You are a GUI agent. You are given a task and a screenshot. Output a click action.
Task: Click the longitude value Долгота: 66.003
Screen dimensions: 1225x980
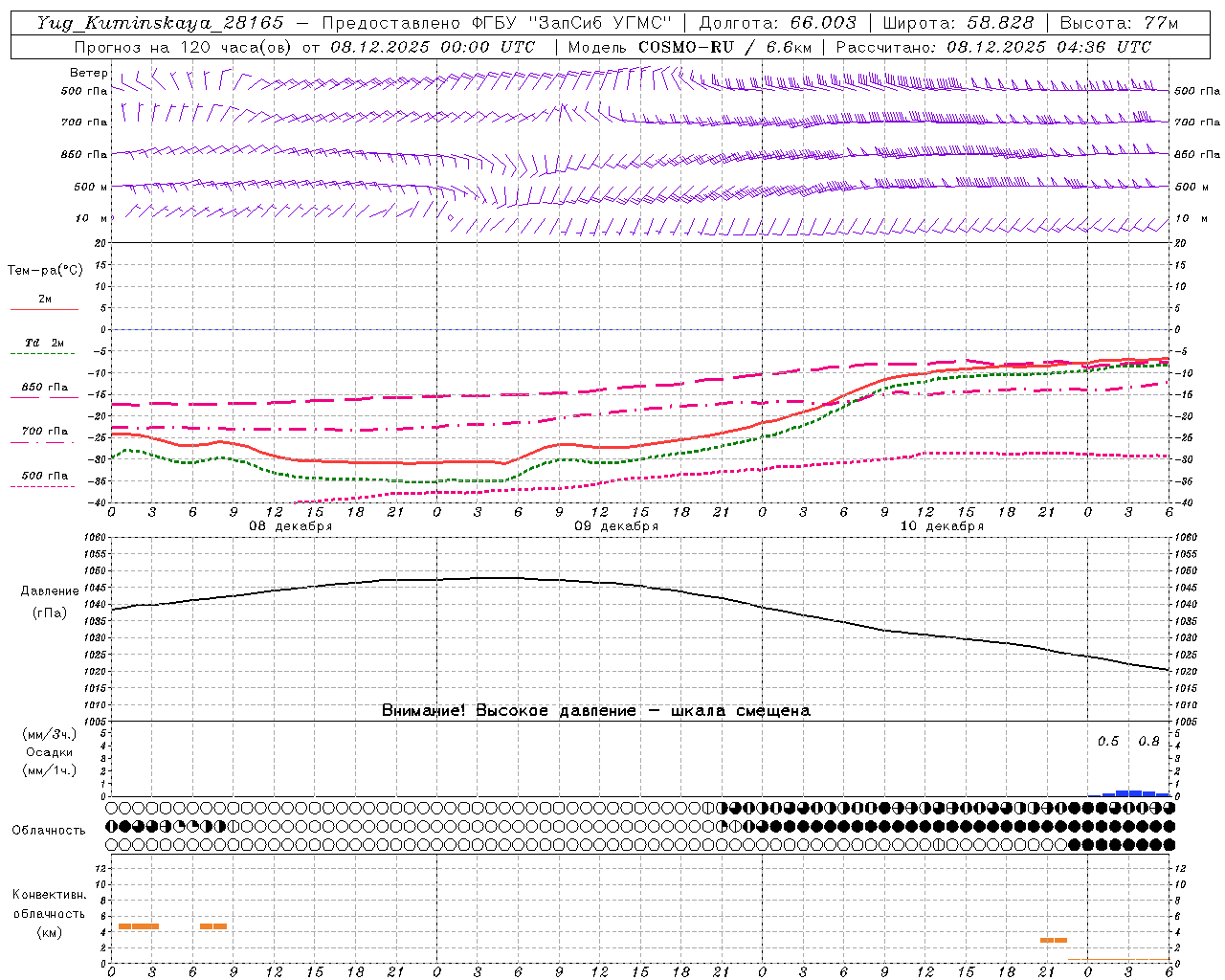(777, 23)
